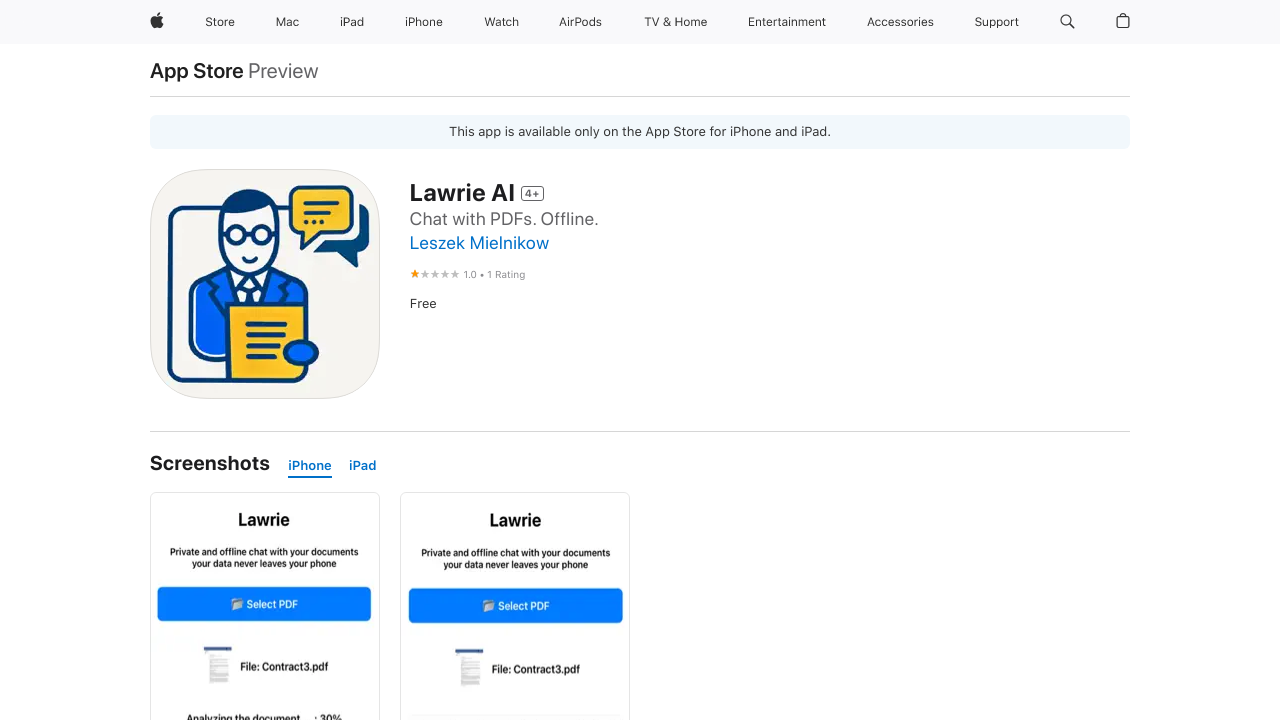
Task: Click the 'Screenshots' section heading
Action: coord(210,463)
